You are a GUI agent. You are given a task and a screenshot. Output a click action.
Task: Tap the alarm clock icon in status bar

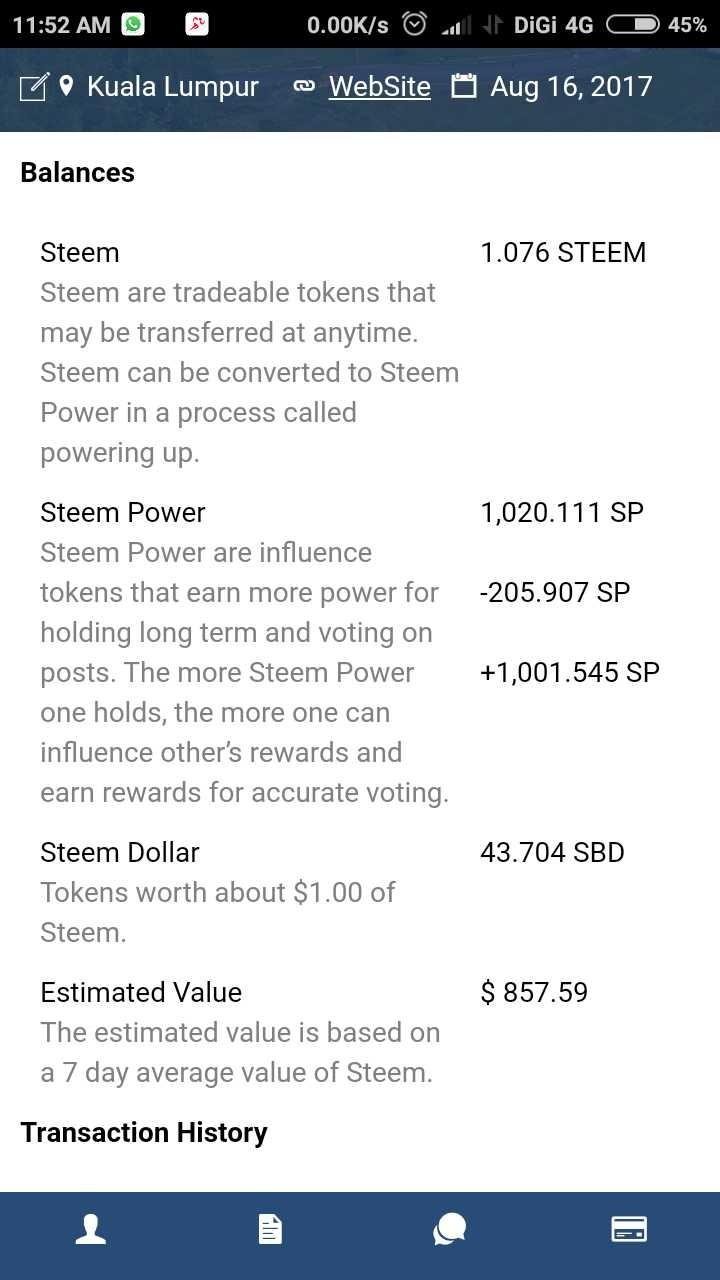tap(414, 24)
